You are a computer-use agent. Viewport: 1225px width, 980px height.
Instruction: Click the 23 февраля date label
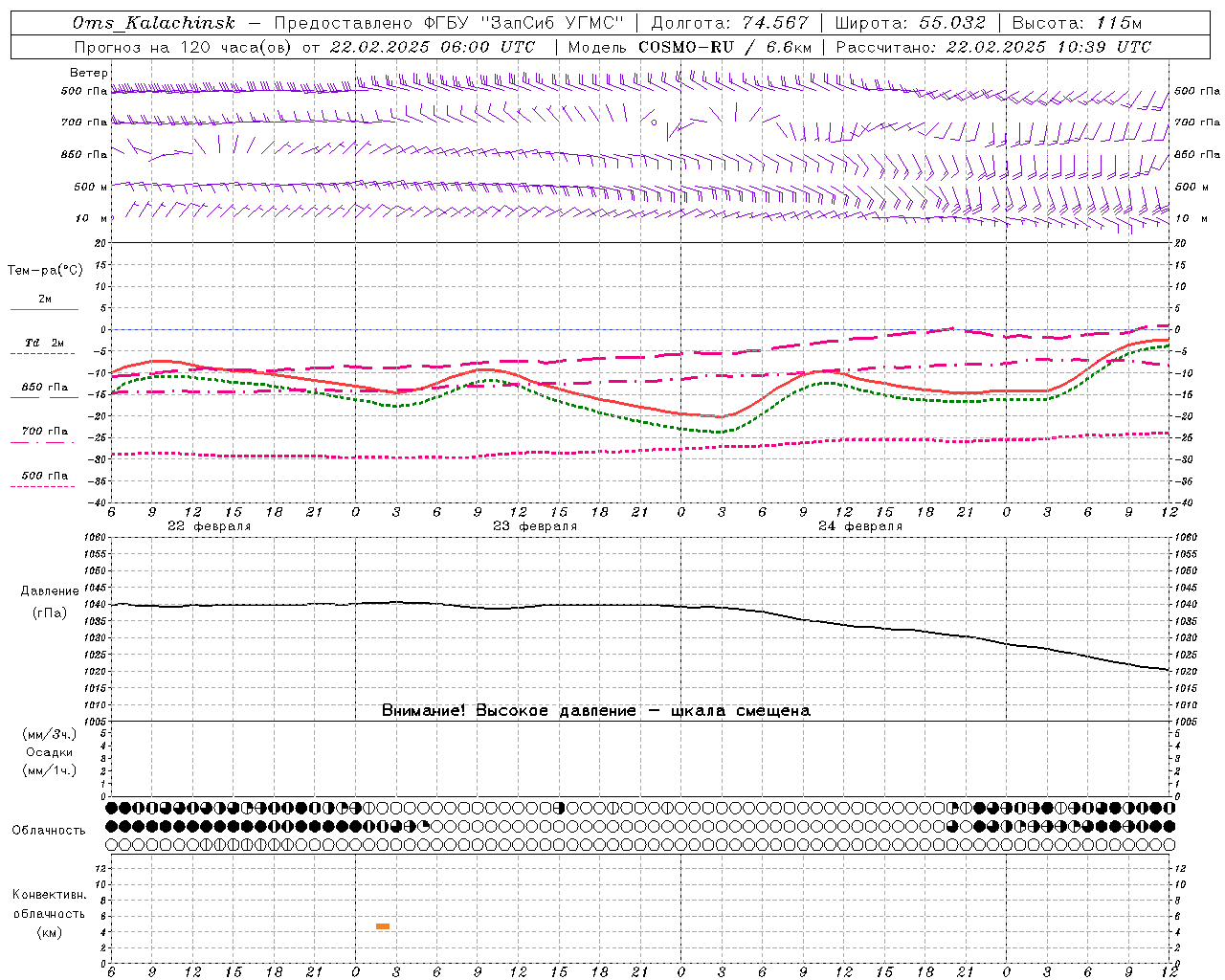[534, 526]
